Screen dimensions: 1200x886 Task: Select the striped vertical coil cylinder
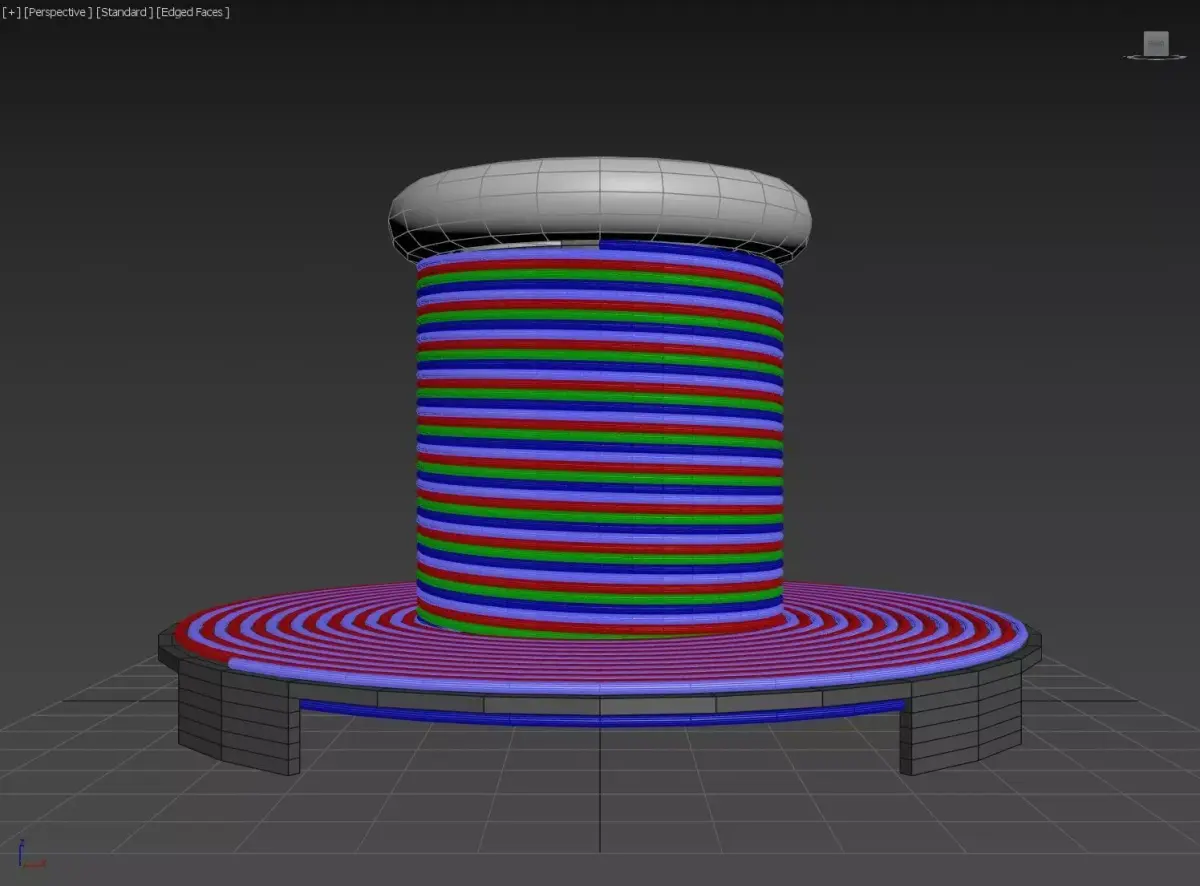[600, 440]
